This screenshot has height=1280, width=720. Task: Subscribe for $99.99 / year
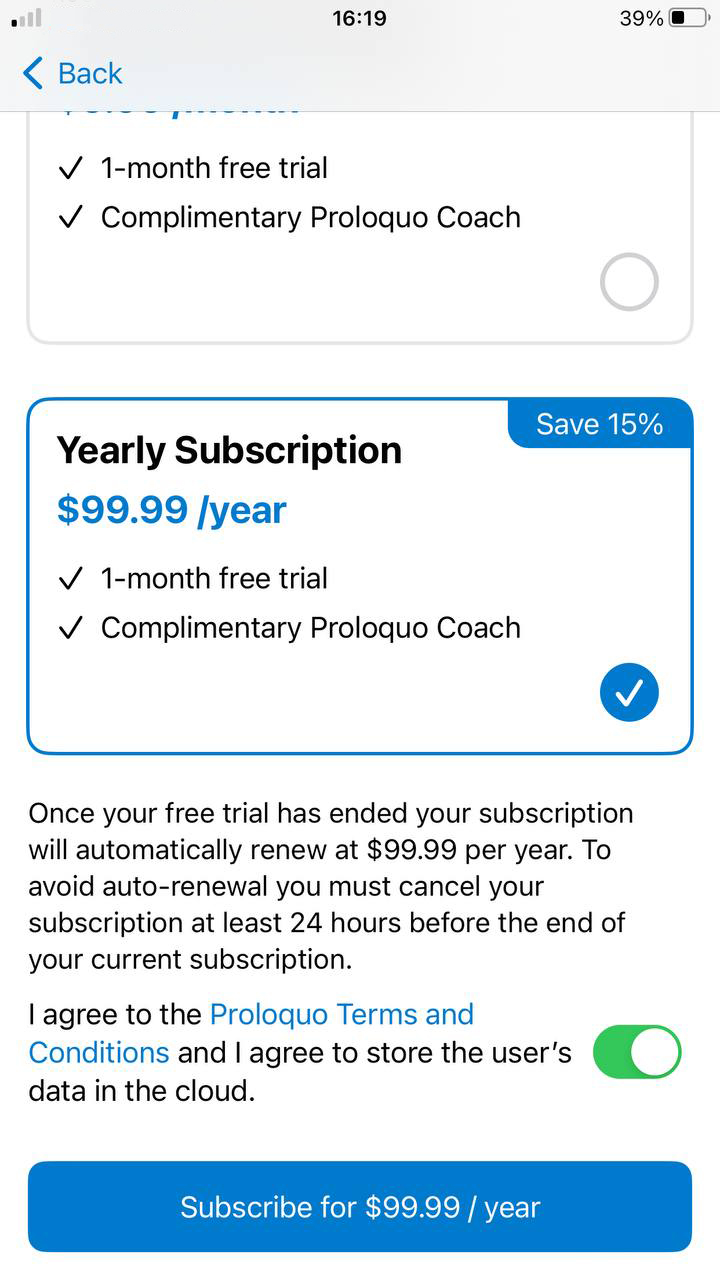360,1207
